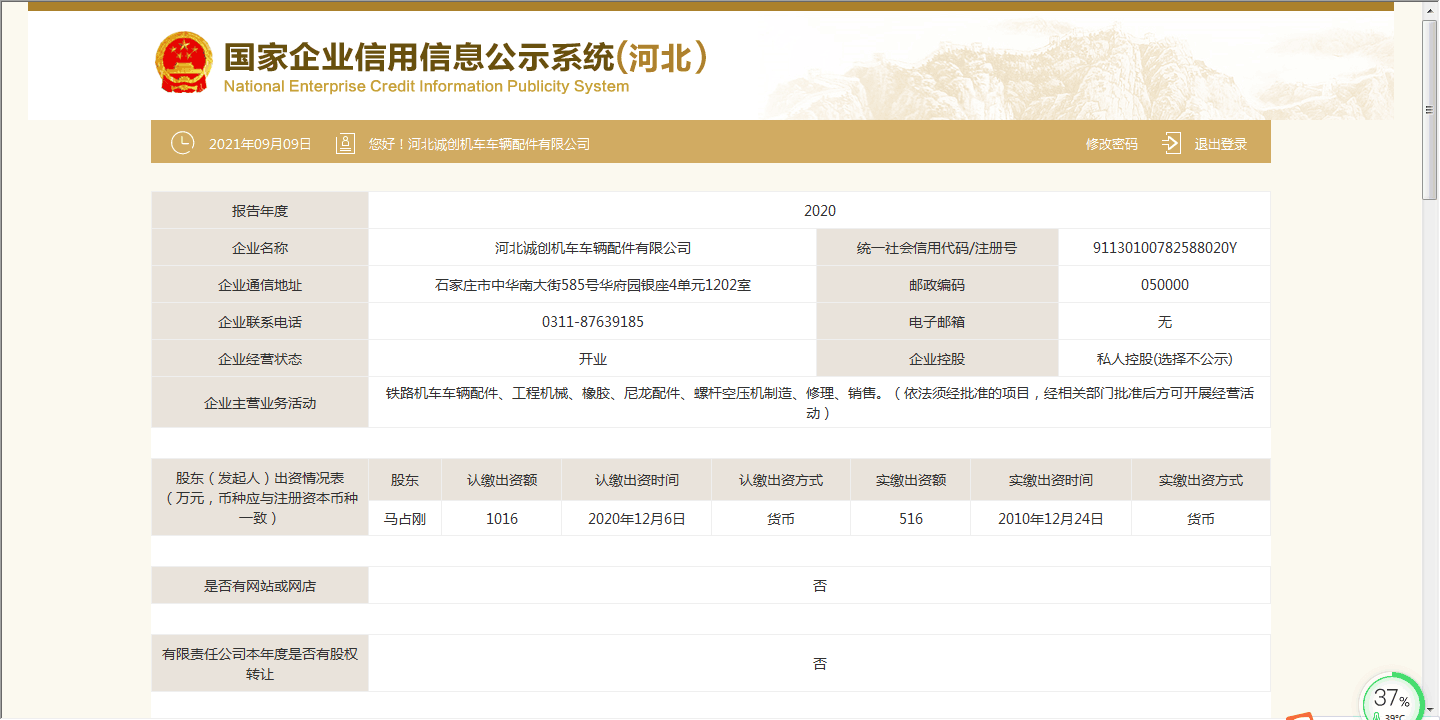This screenshot has height=720, width=1440.
Task: Click the 认缴出资时间 column header
Action: point(637,480)
